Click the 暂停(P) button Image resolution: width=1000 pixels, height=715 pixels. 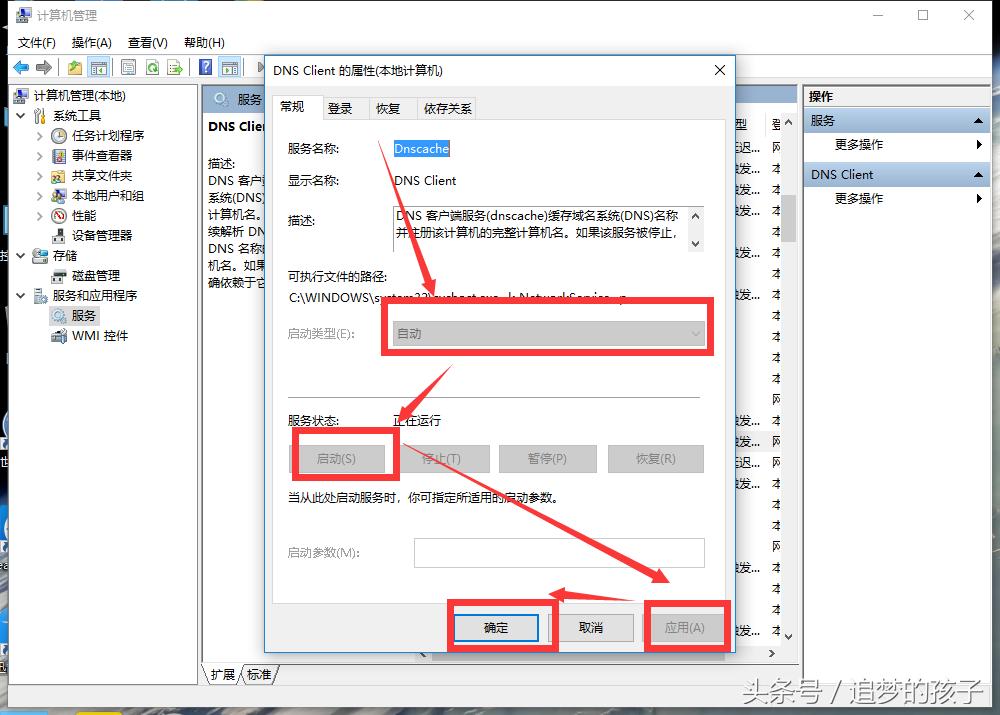(547, 459)
